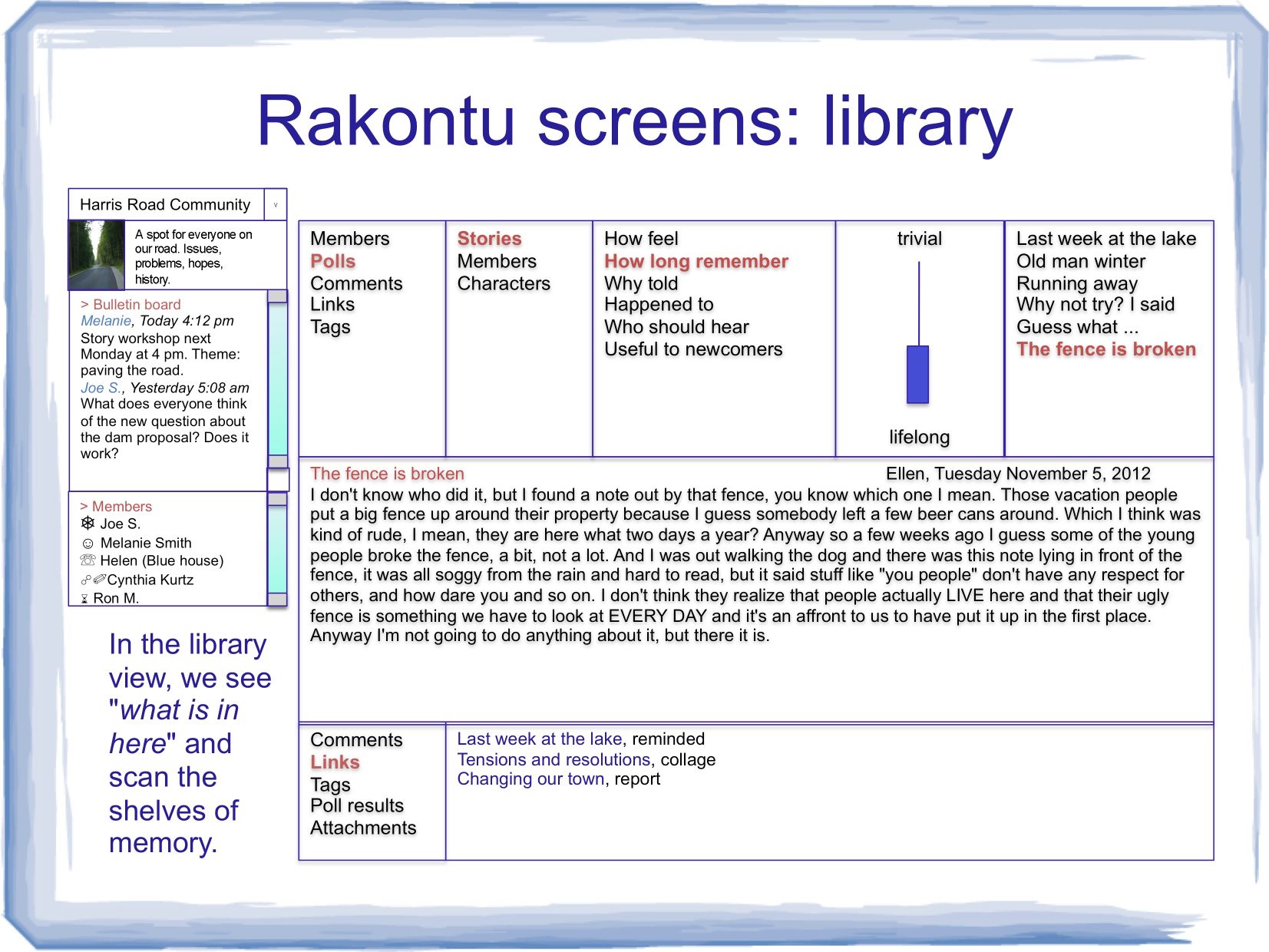Follow the Changing our town link
The width and height of the screenshot is (1269, 952).
(531, 779)
